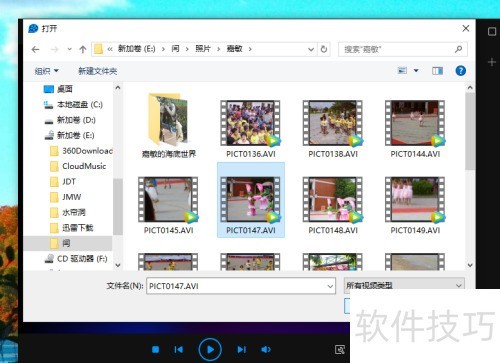Expand chevron after 新加卷 (E:) in path
500x363 pixels.
point(163,49)
